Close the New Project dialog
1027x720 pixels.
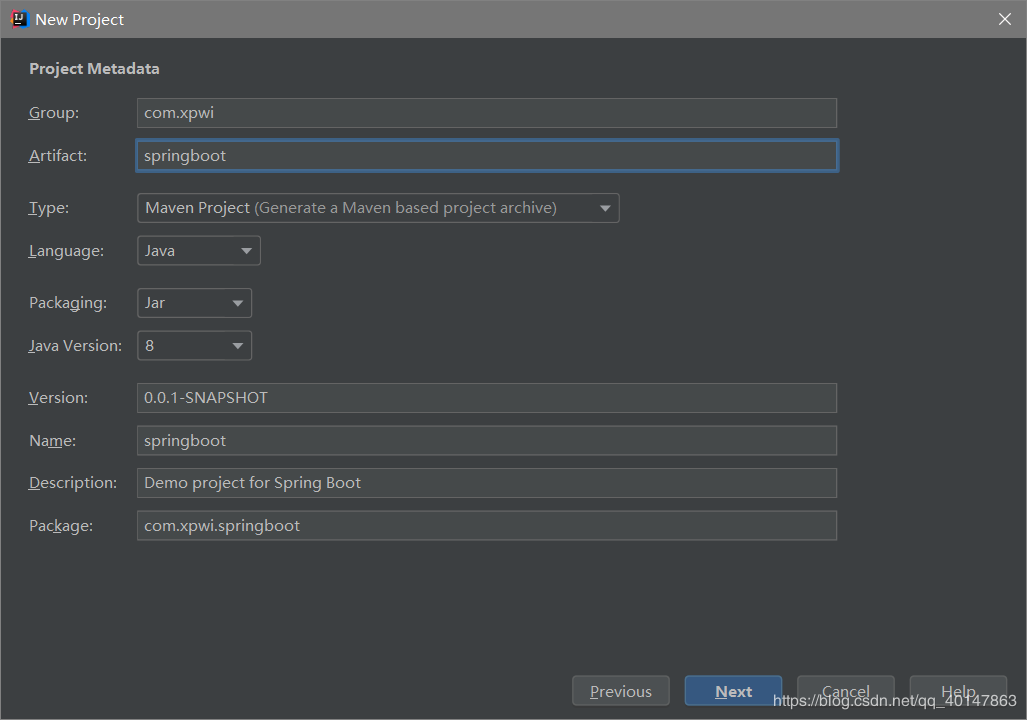pos(1005,19)
